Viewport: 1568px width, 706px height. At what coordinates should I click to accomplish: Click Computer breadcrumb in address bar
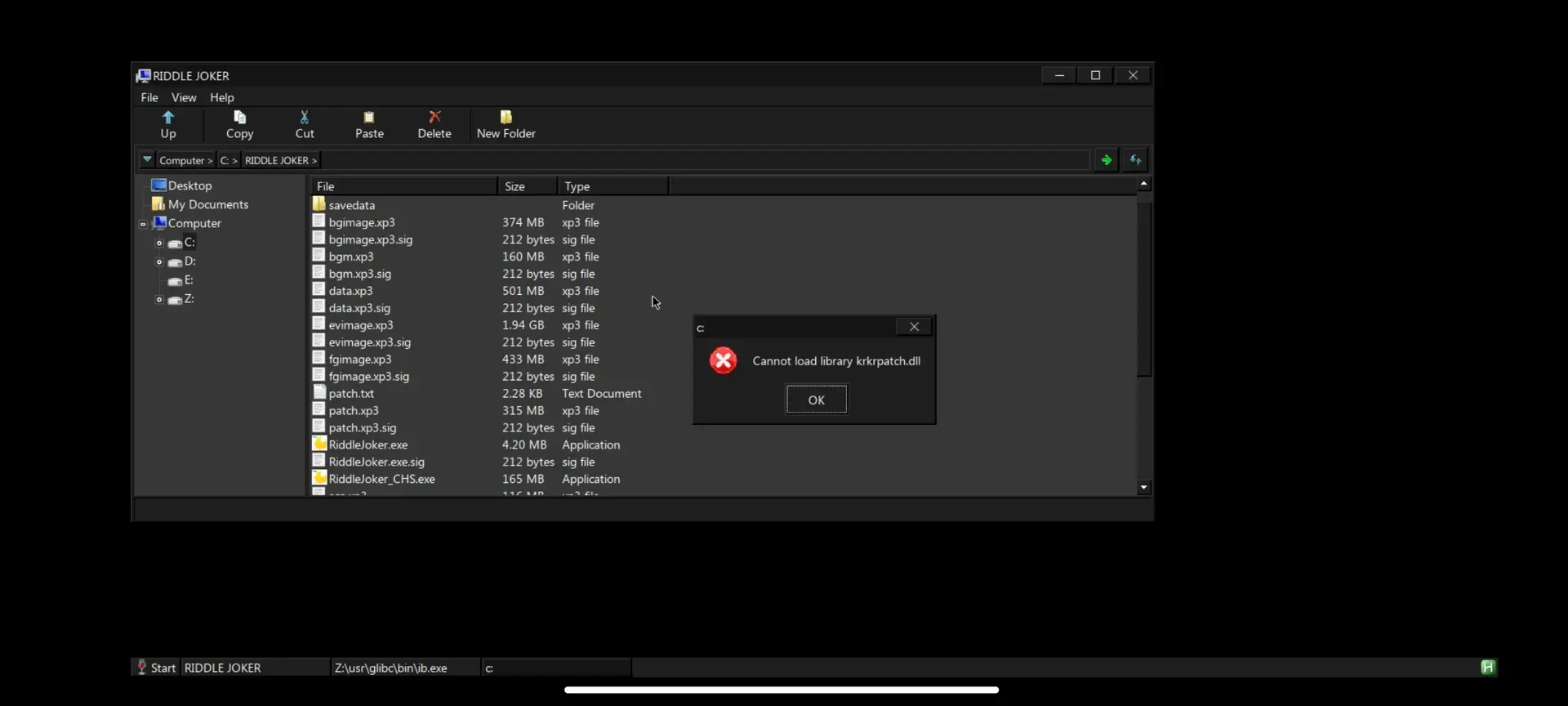click(185, 160)
